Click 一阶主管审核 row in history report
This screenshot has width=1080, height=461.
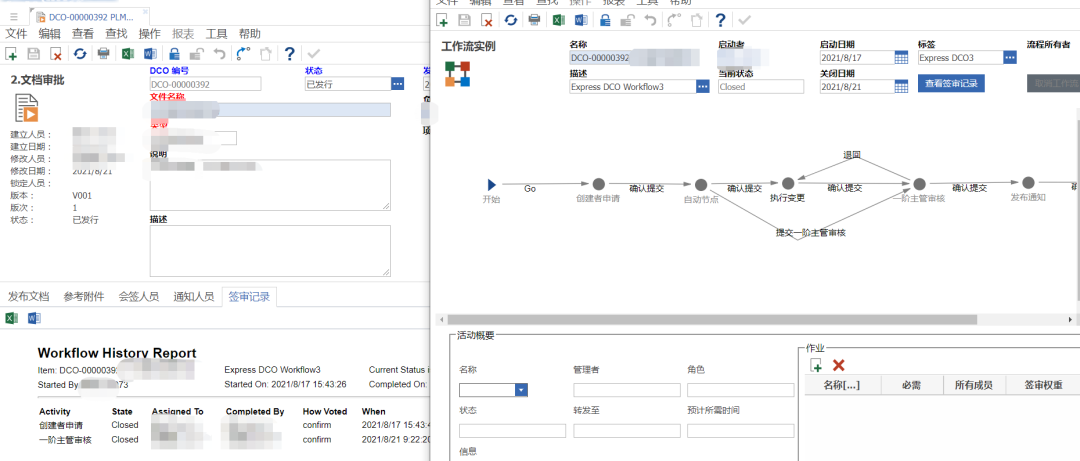coord(234,440)
